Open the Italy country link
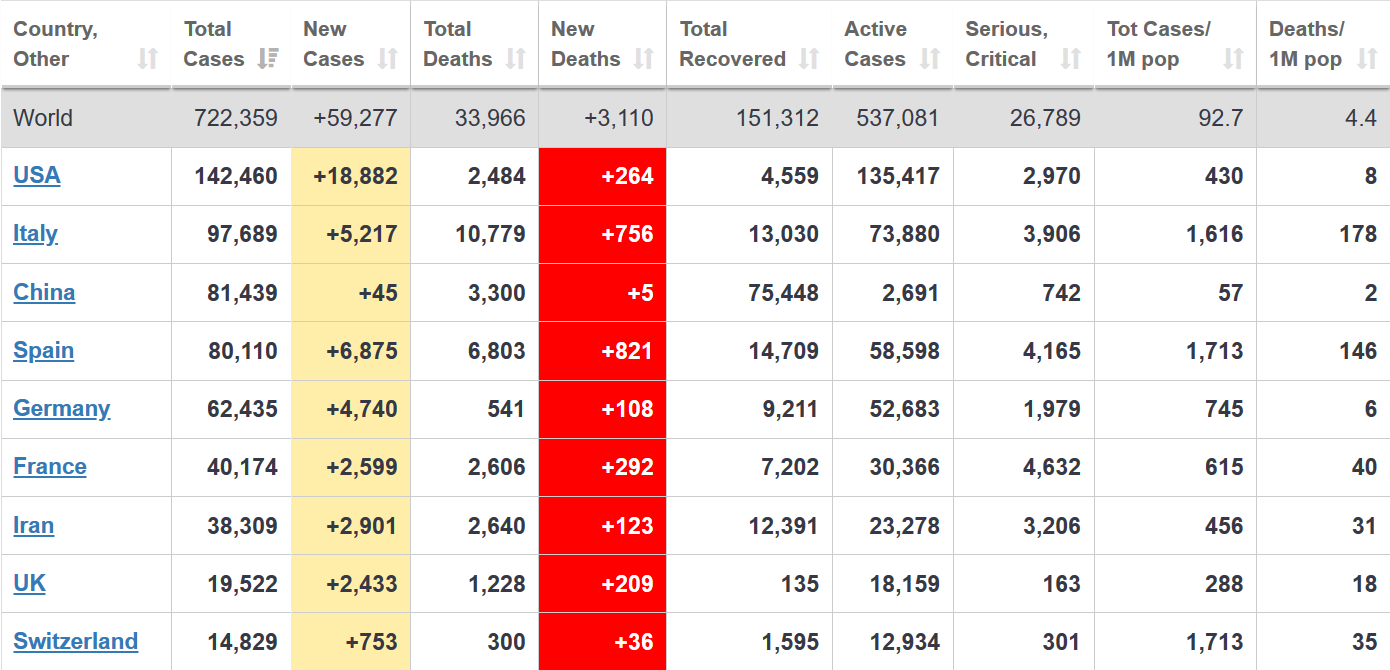Viewport: 1390px width, 670px height. [35, 234]
